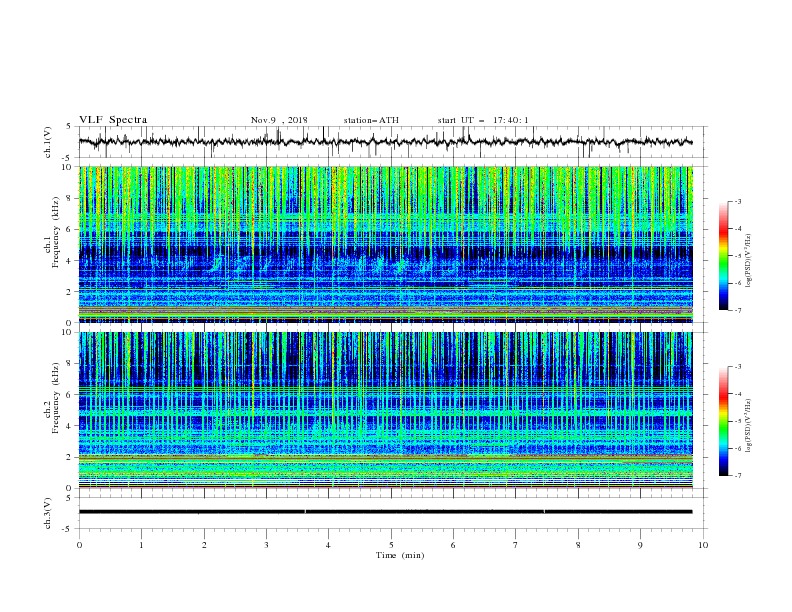Click the "5" volt tick of ch.3(V) axis

[x=70, y=498]
